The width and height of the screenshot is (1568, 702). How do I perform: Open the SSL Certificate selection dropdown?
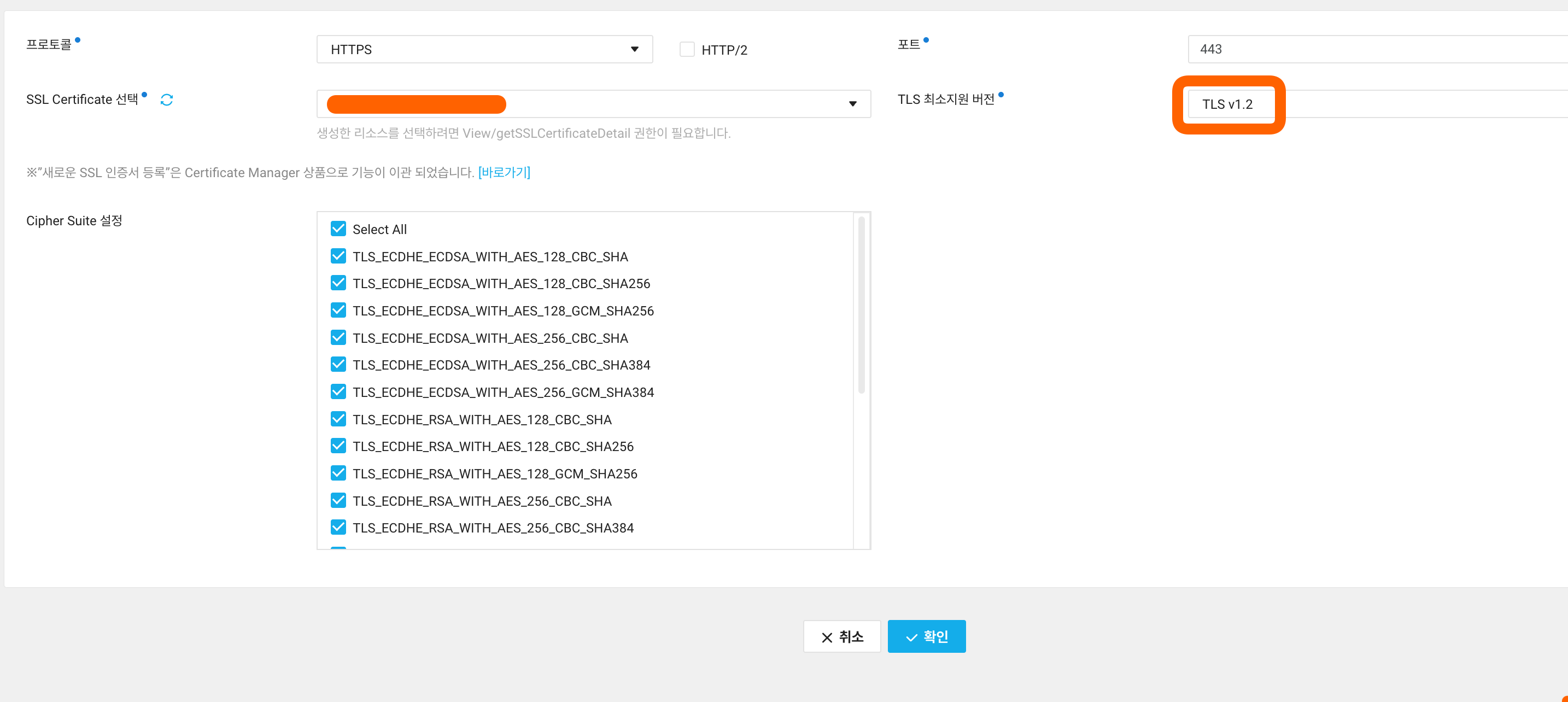pos(593,104)
